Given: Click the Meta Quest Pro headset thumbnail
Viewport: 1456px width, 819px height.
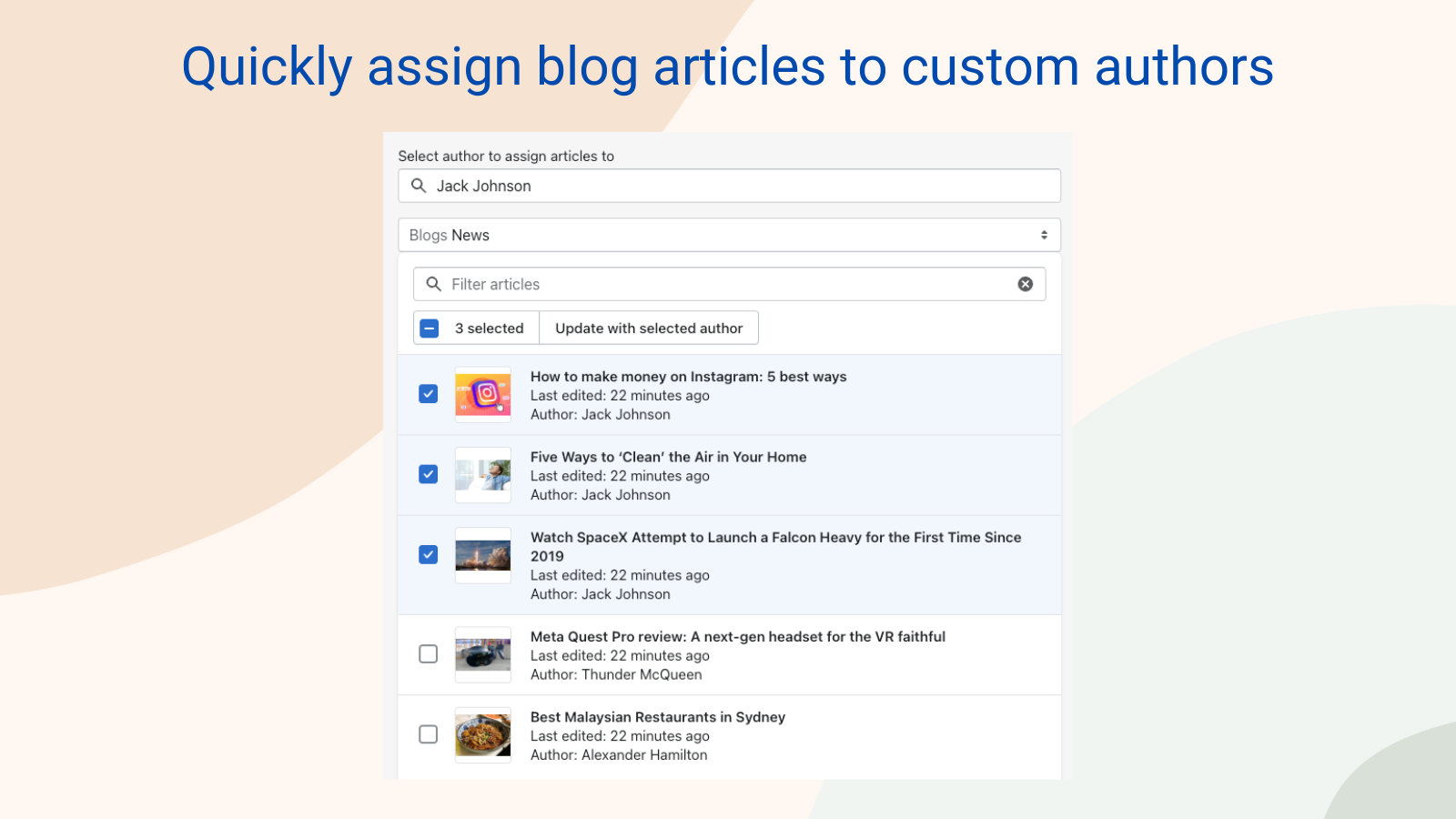Looking at the screenshot, I should coord(482,654).
